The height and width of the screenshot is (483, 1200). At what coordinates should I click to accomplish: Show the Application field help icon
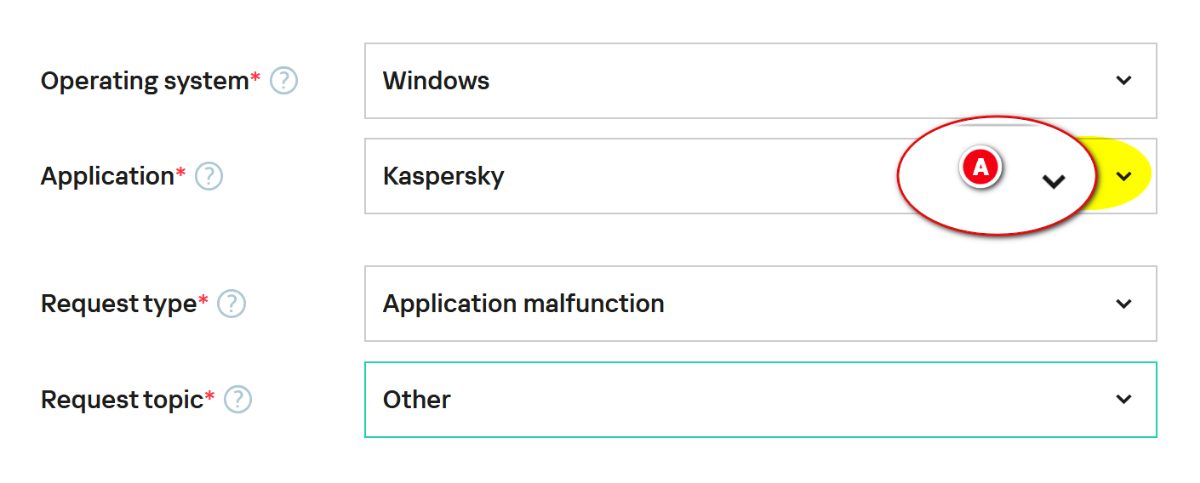click(x=209, y=177)
